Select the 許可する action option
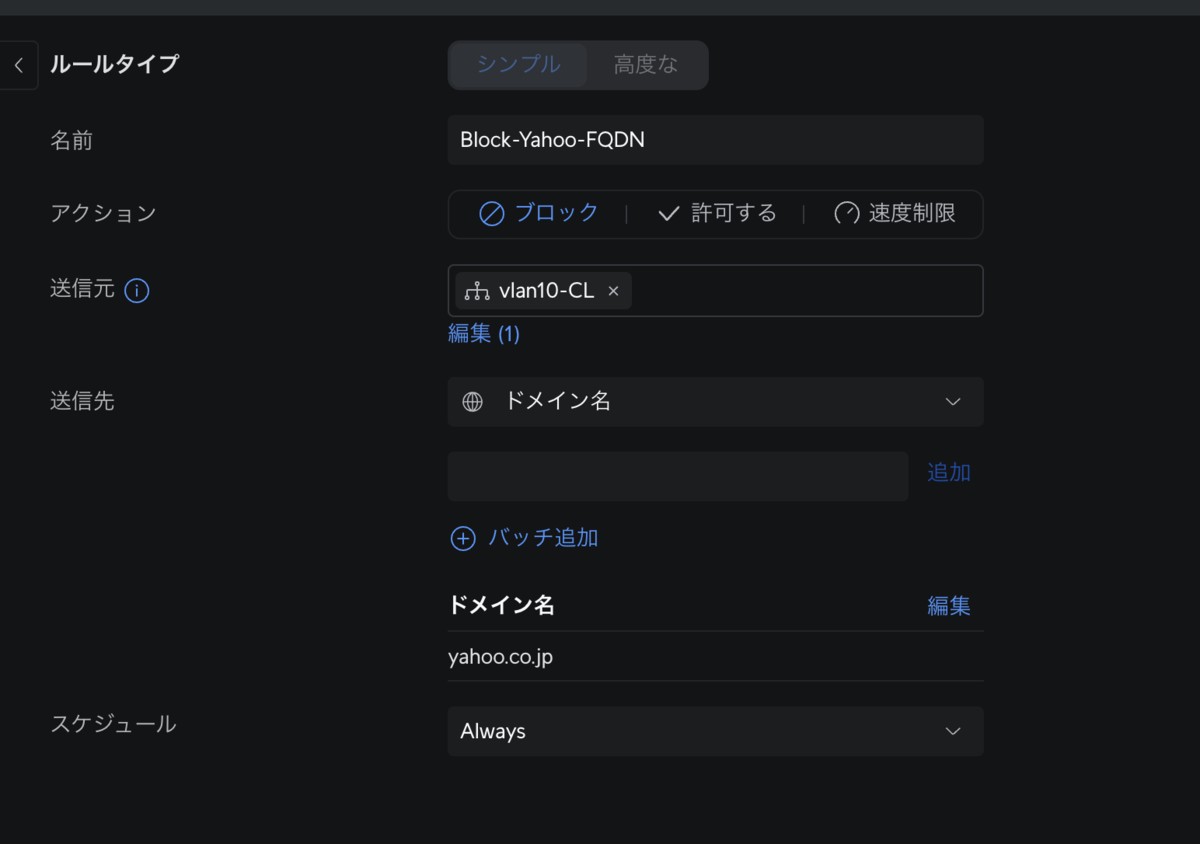Viewport: 1200px width, 844px height. point(717,214)
